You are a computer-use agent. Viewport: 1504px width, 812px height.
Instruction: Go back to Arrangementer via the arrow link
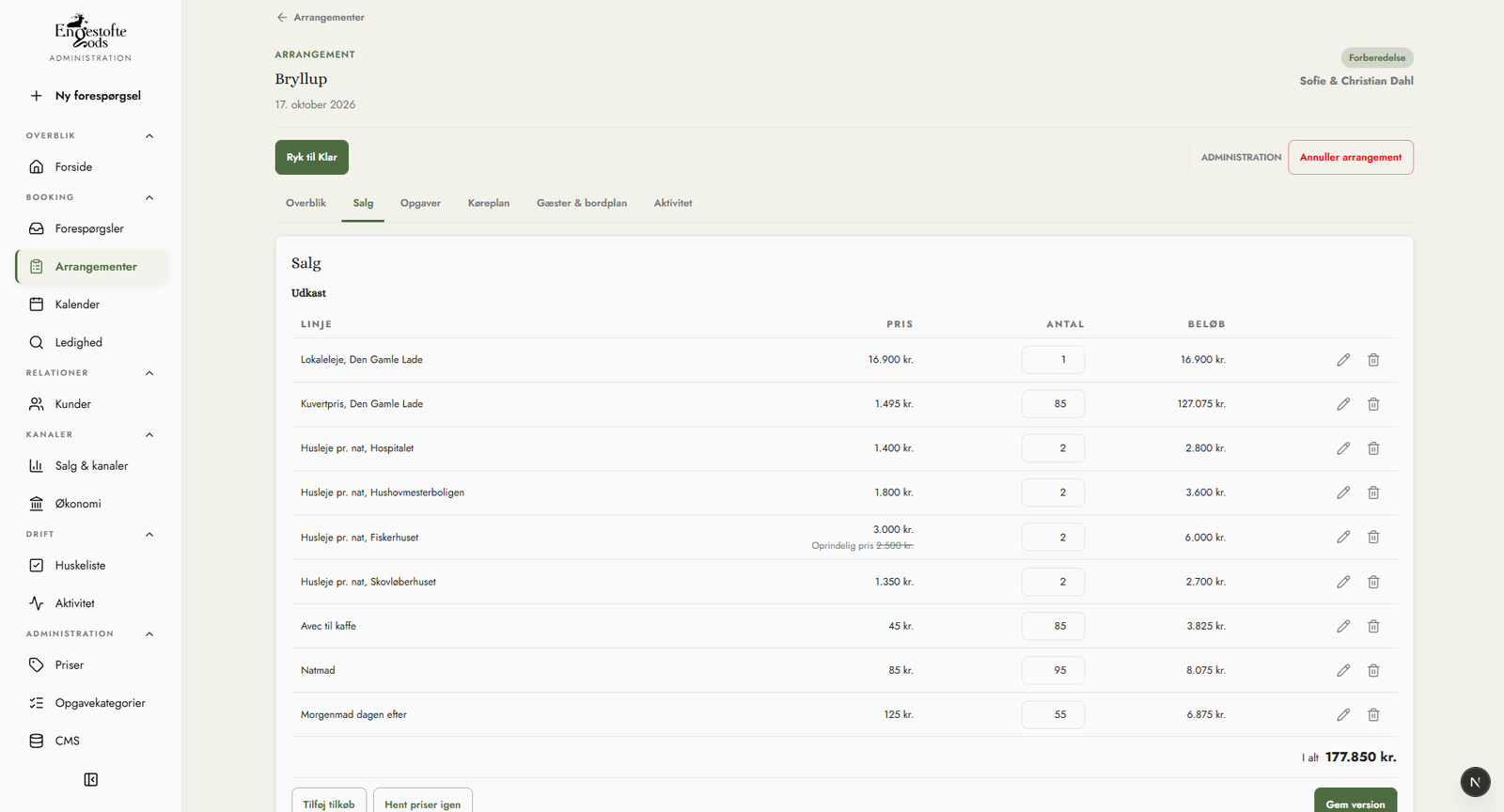coord(321,18)
